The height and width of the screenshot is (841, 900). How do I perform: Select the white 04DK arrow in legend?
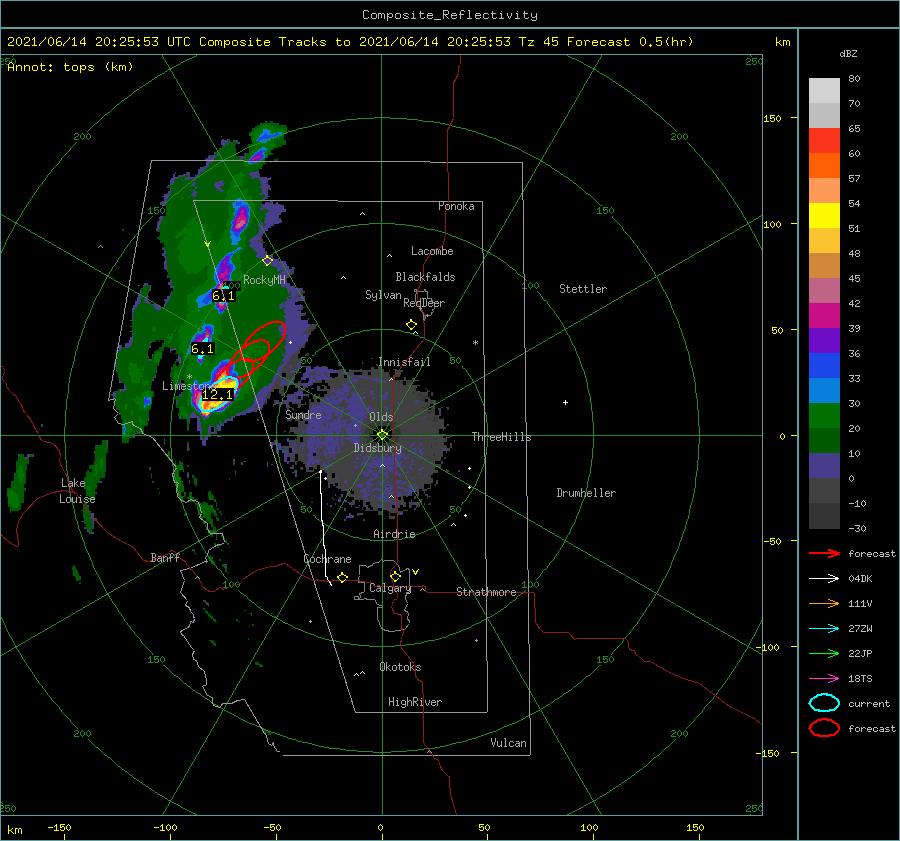pyautogui.click(x=824, y=579)
